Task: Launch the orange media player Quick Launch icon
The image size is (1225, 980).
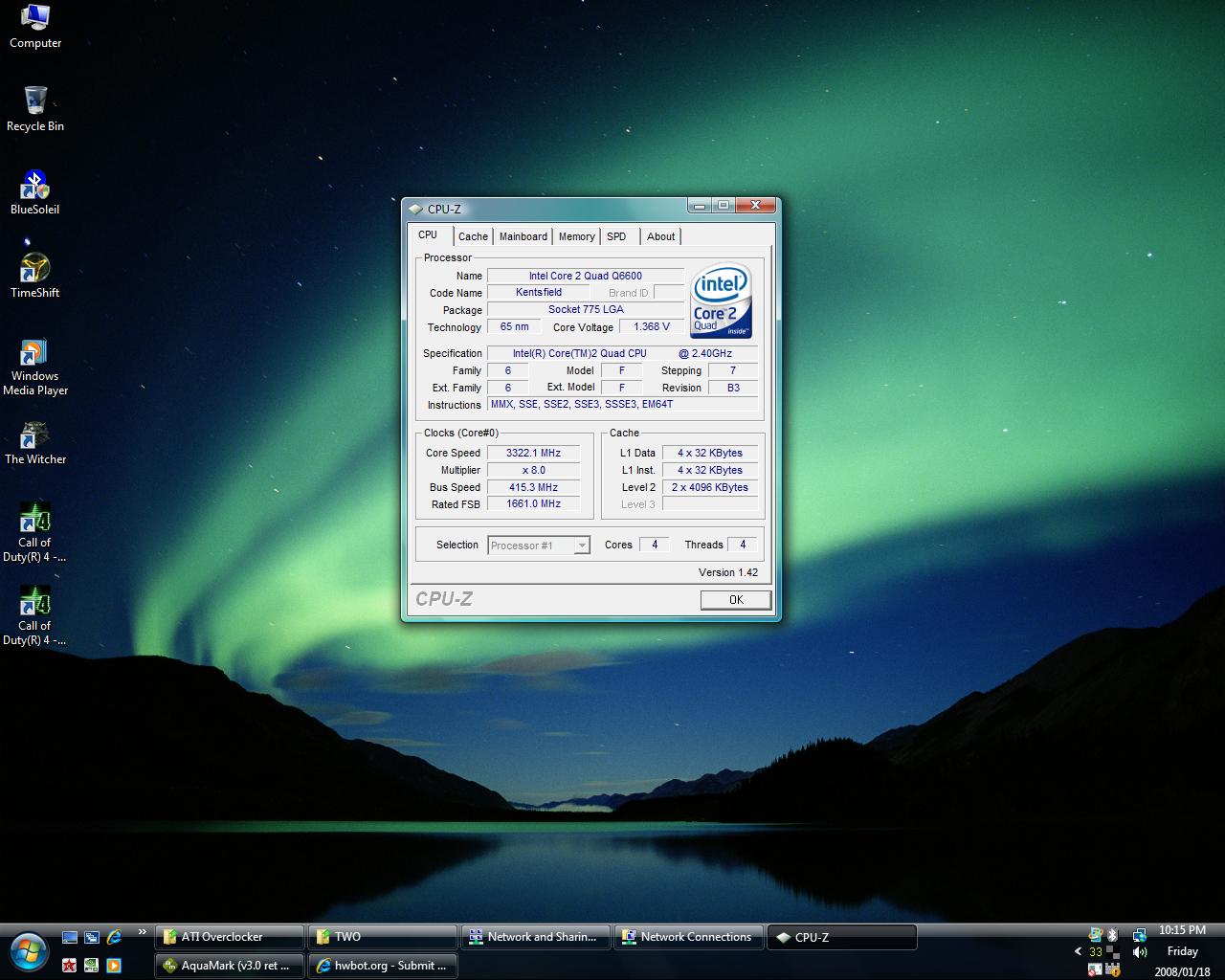Action: tap(114, 966)
